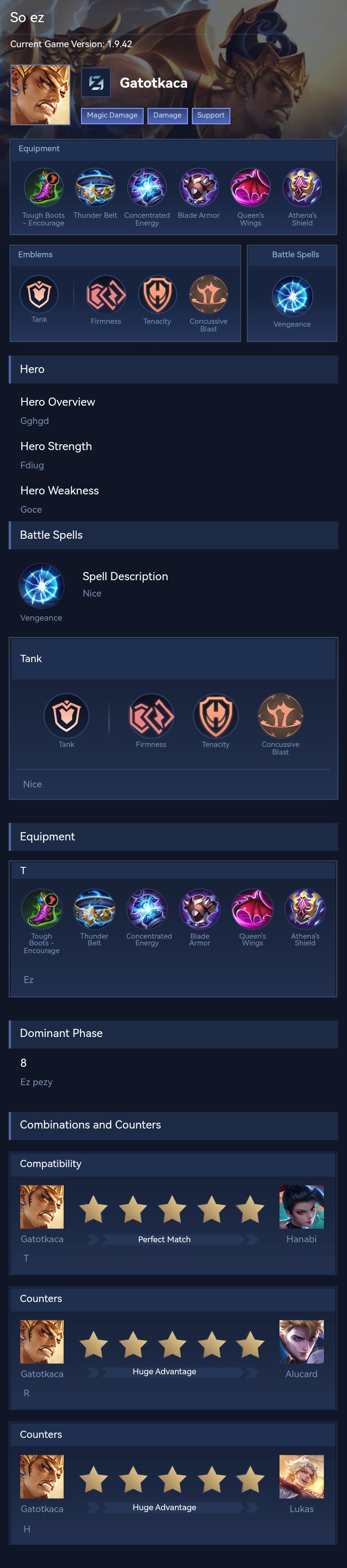Image resolution: width=347 pixels, height=1568 pixels.
Task: Select Lukas portrait in the last Counters card
Action: 301,1477
